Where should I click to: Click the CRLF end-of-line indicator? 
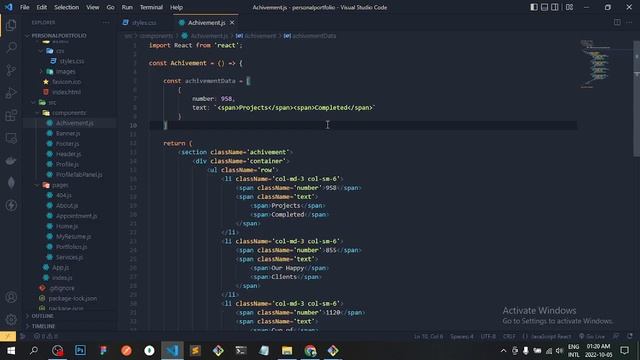[509, 336]
